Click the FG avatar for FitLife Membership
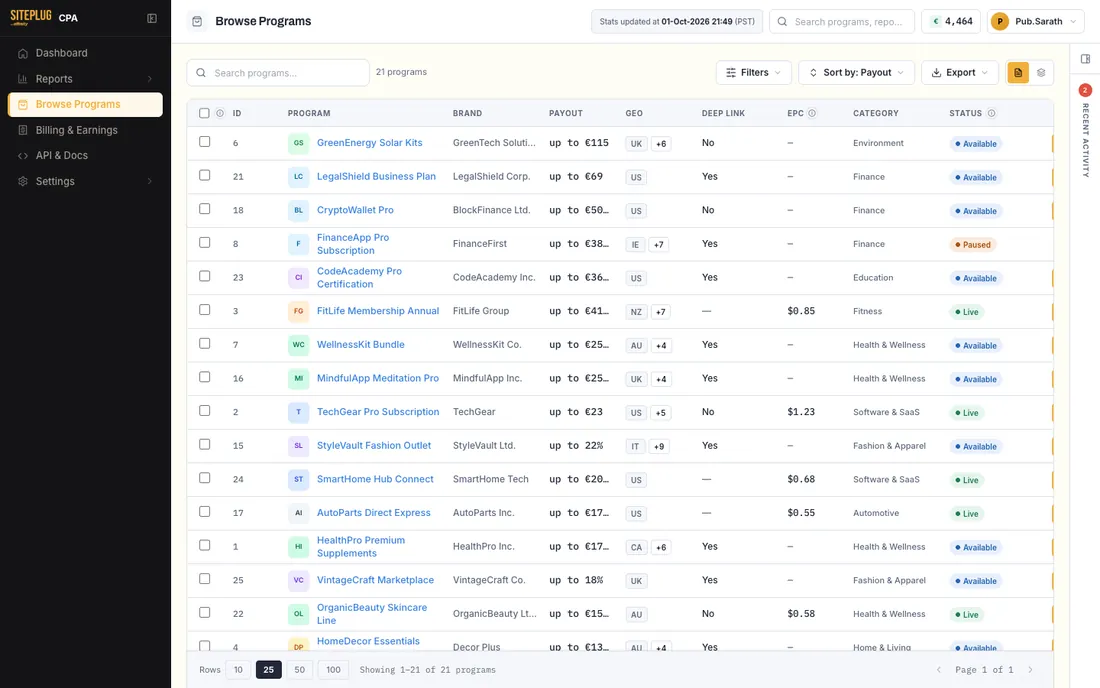 click(x=298, y=311)
